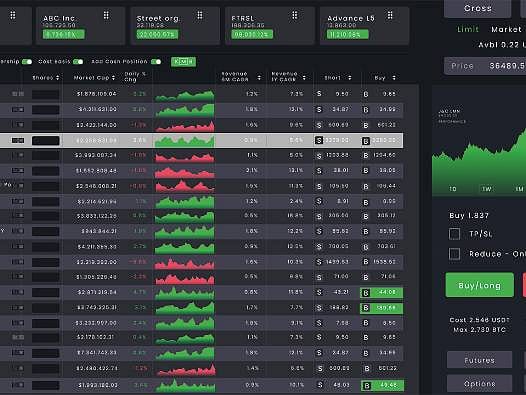Click the S short icon beside 85.82
Viewport: 526px width, 395px height.
319,231
